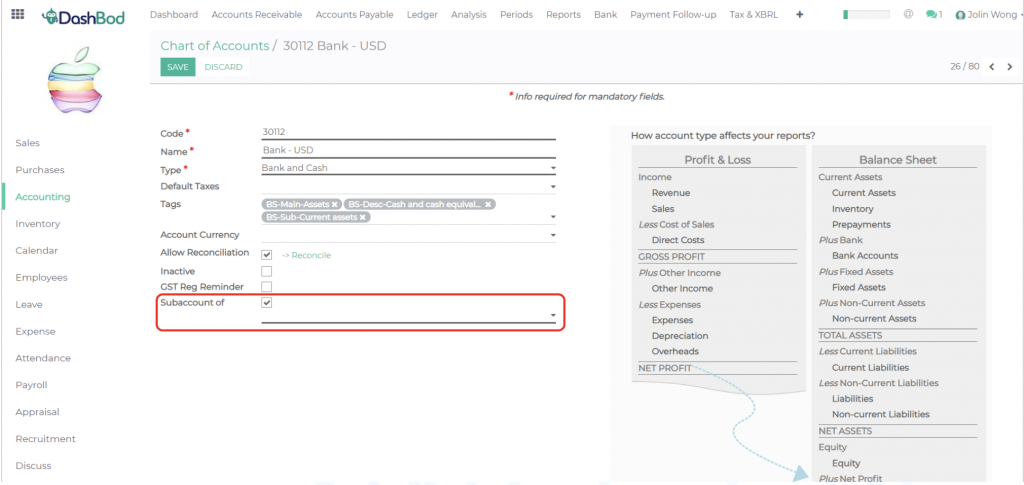The height and width of the screenshot is (485, 1024).
Task: Enable the GST Reg Reminder checkbox
Action: click(267, 287)
